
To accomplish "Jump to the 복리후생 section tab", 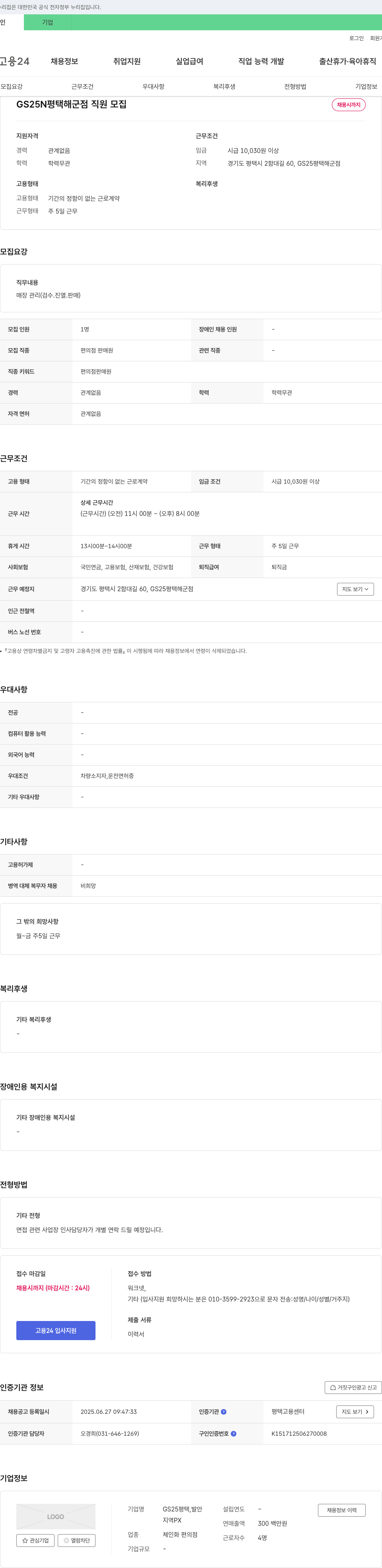I will [224, 86].
